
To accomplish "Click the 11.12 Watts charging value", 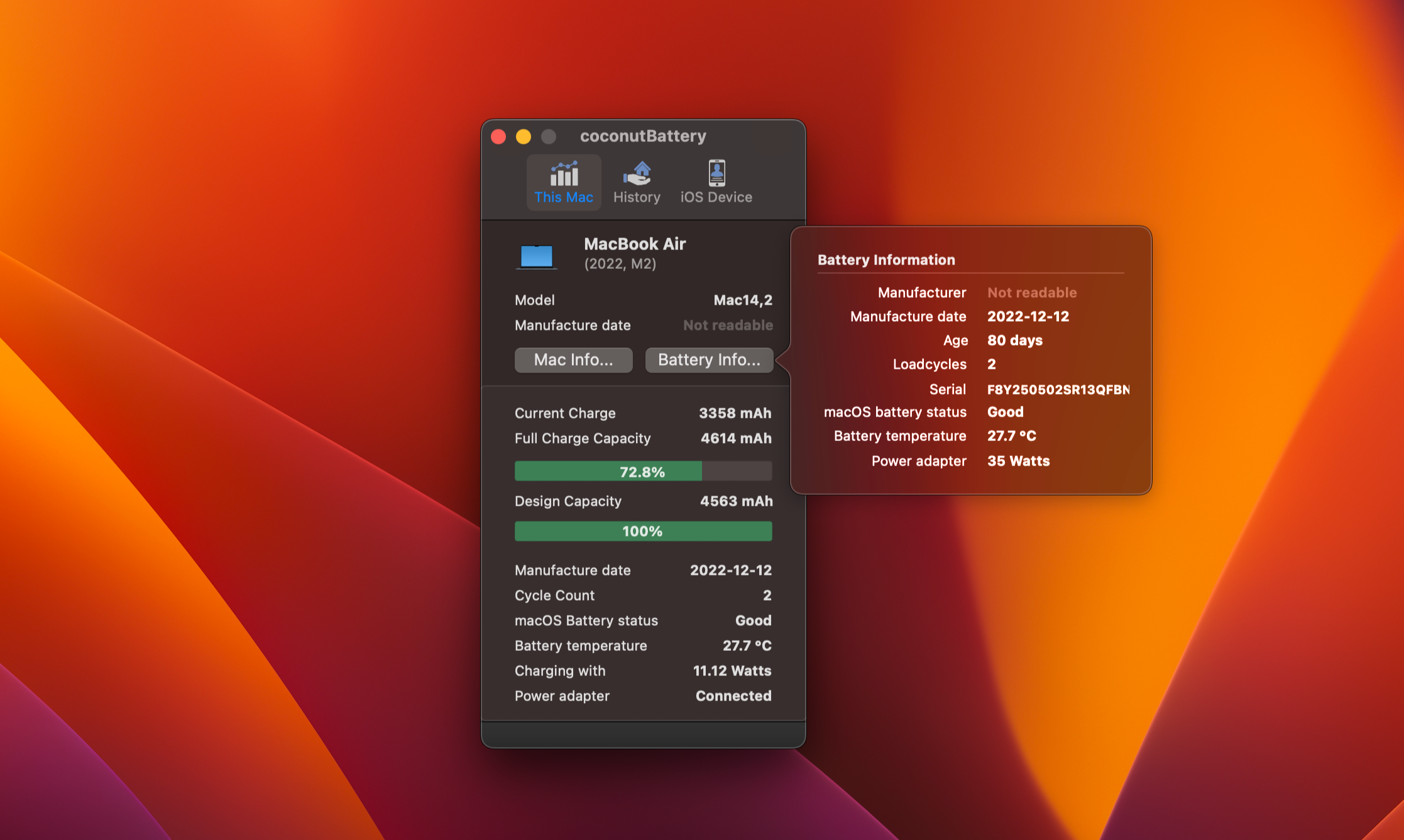I will [732, 671].
